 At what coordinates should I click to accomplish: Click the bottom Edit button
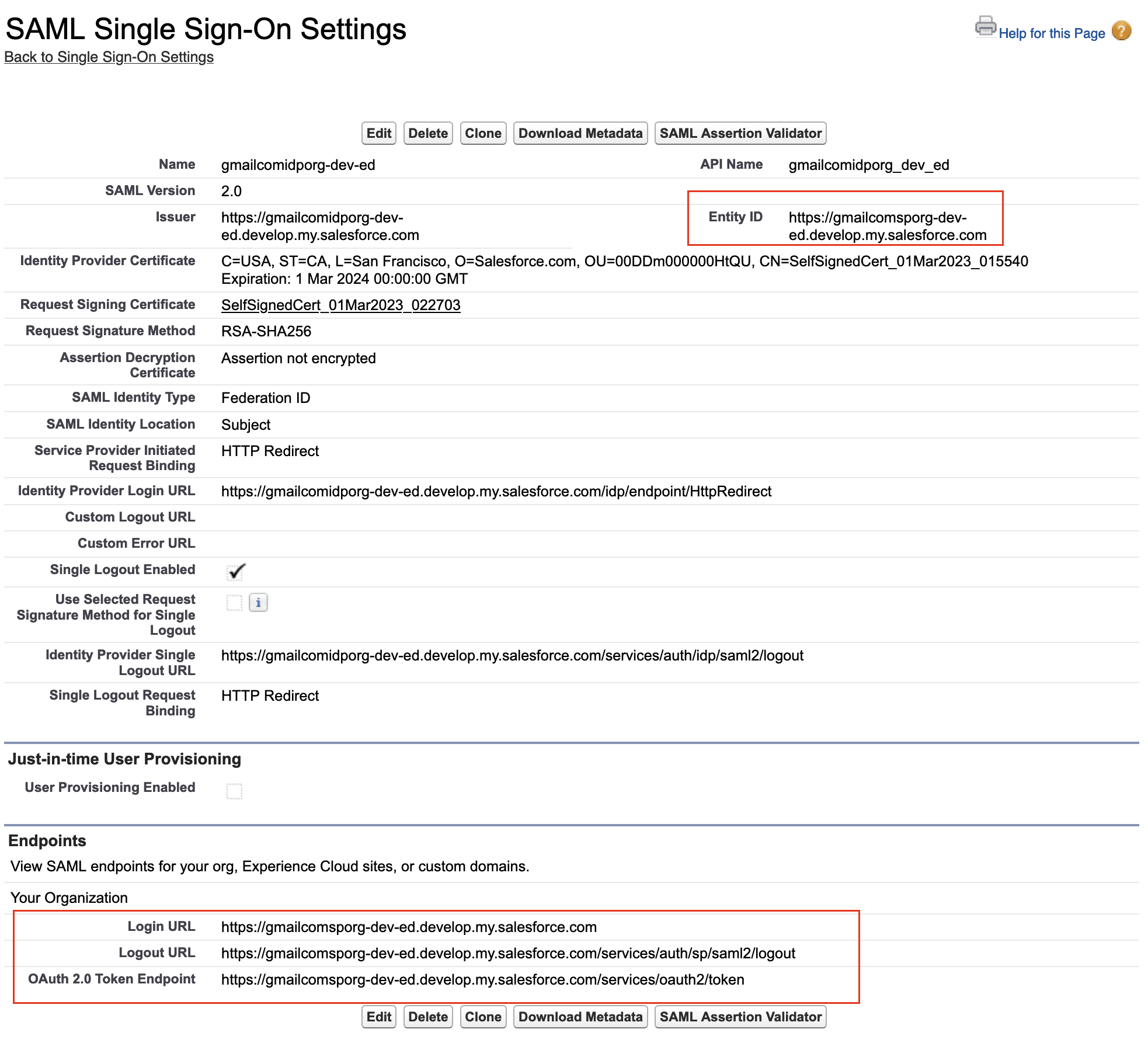tap(378, 1016)
